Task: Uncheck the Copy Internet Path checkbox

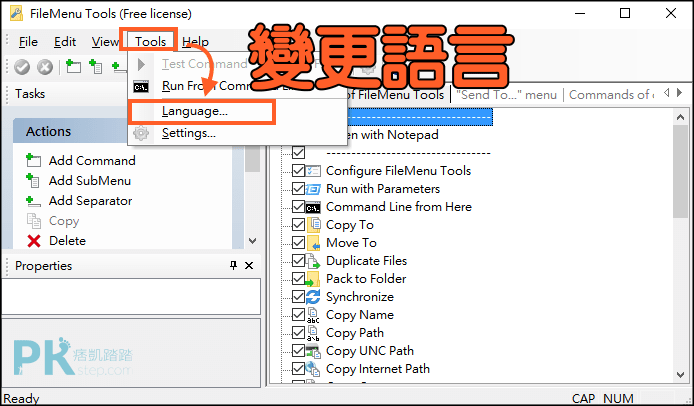Action: click(299, 368)
